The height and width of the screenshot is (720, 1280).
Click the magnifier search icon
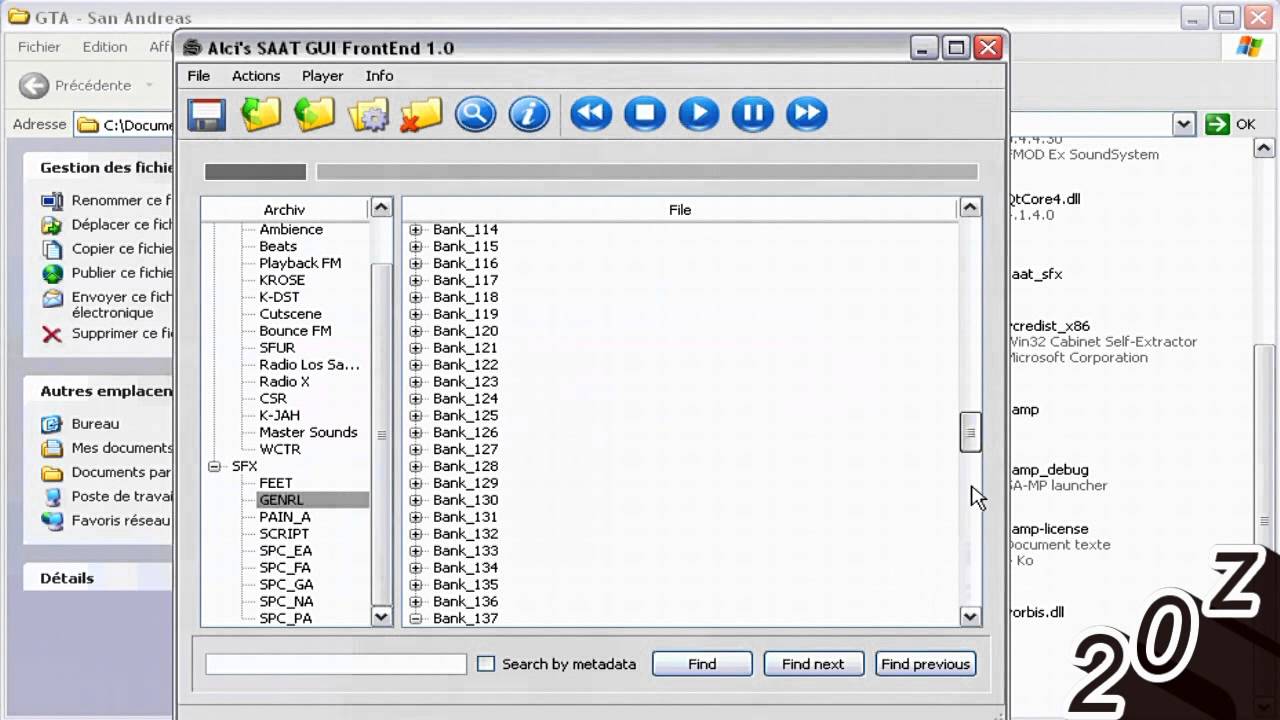476,114
